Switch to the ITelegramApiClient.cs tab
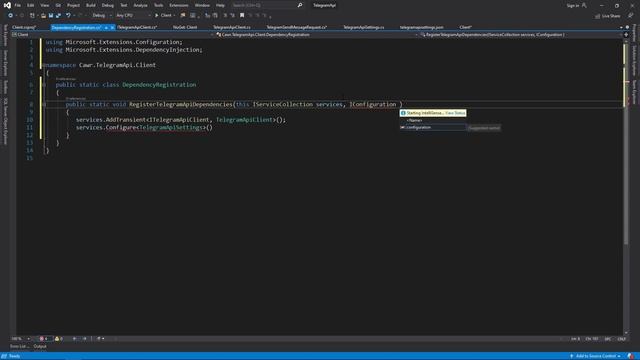The width and height of the screenshot is (640, 360). pyautogui.click(x=137, y=27)
